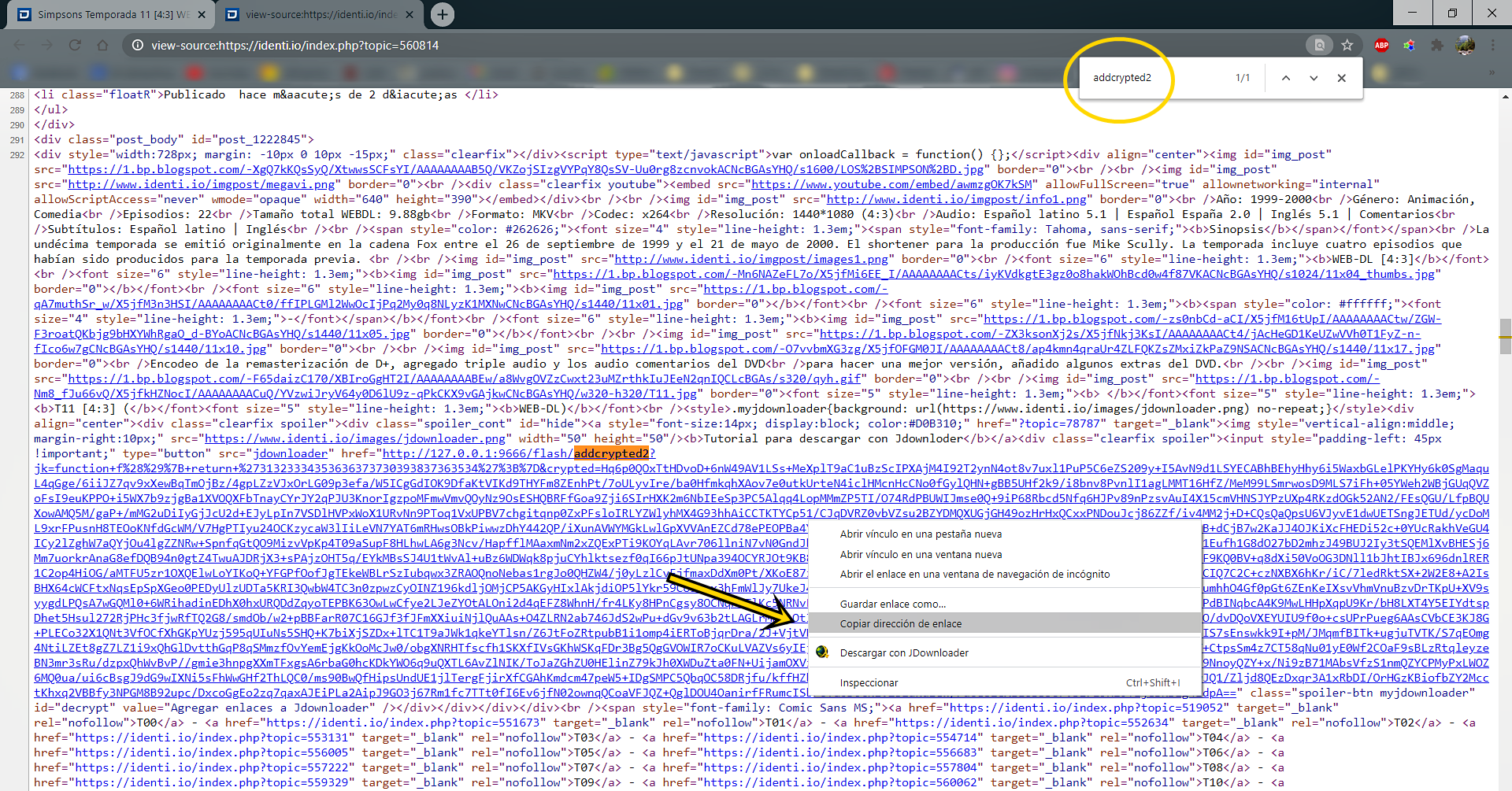
Task: Switch to the Simpsons Temporada 11 tab
Action: (112, 14)
